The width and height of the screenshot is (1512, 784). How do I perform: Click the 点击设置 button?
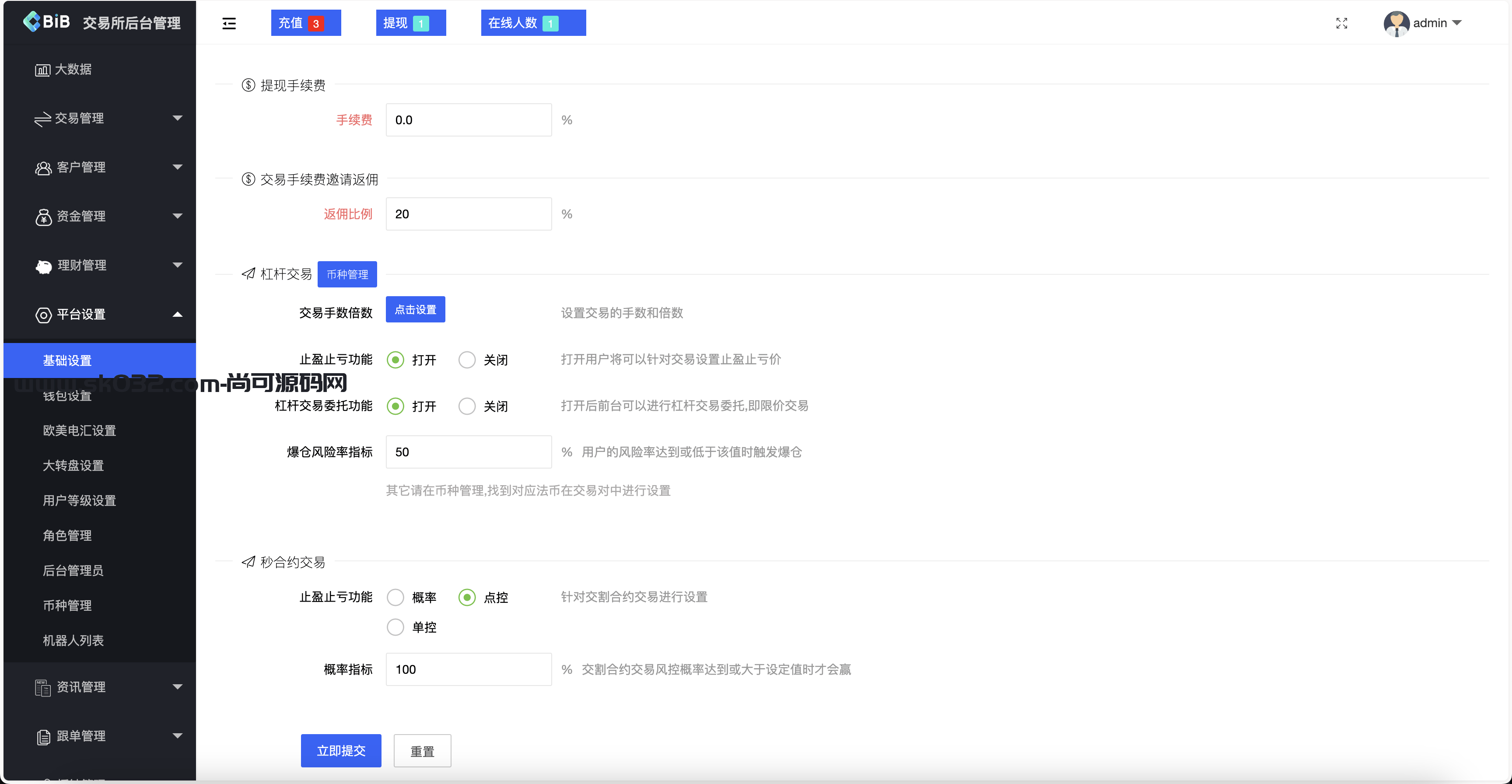point(416,309)
